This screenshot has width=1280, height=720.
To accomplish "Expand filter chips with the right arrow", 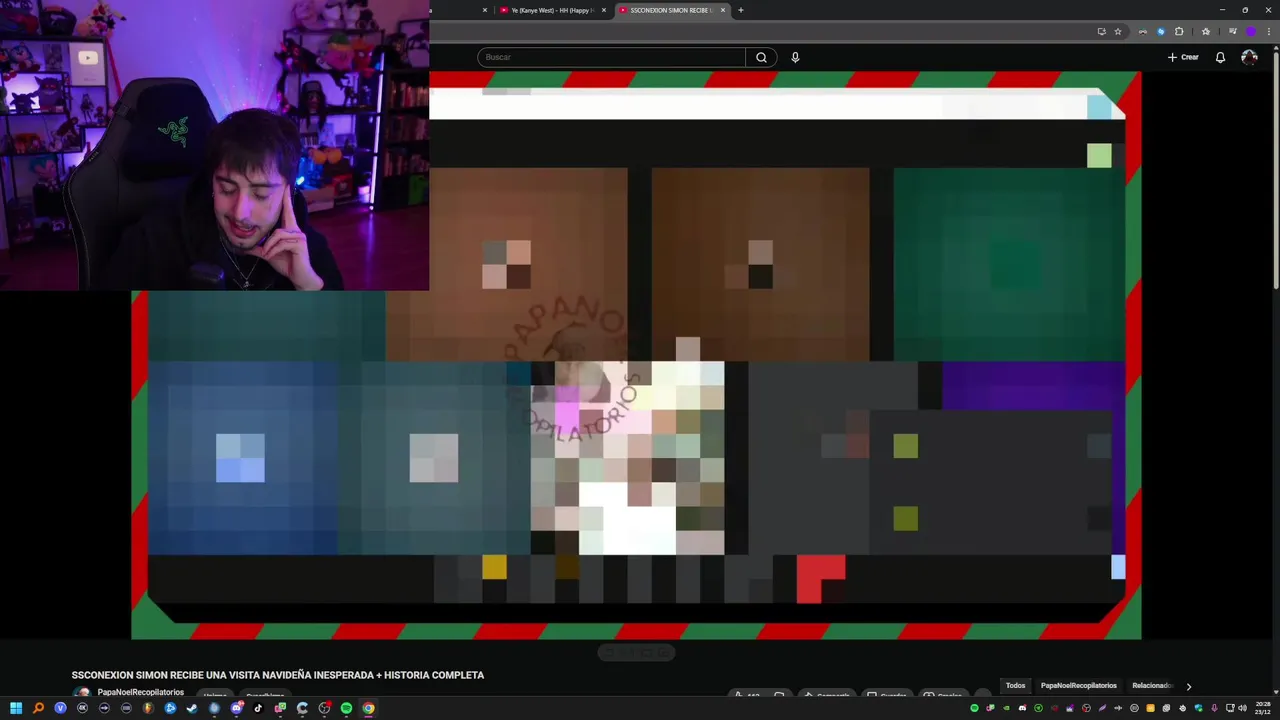I will (x=1188, y=686).
